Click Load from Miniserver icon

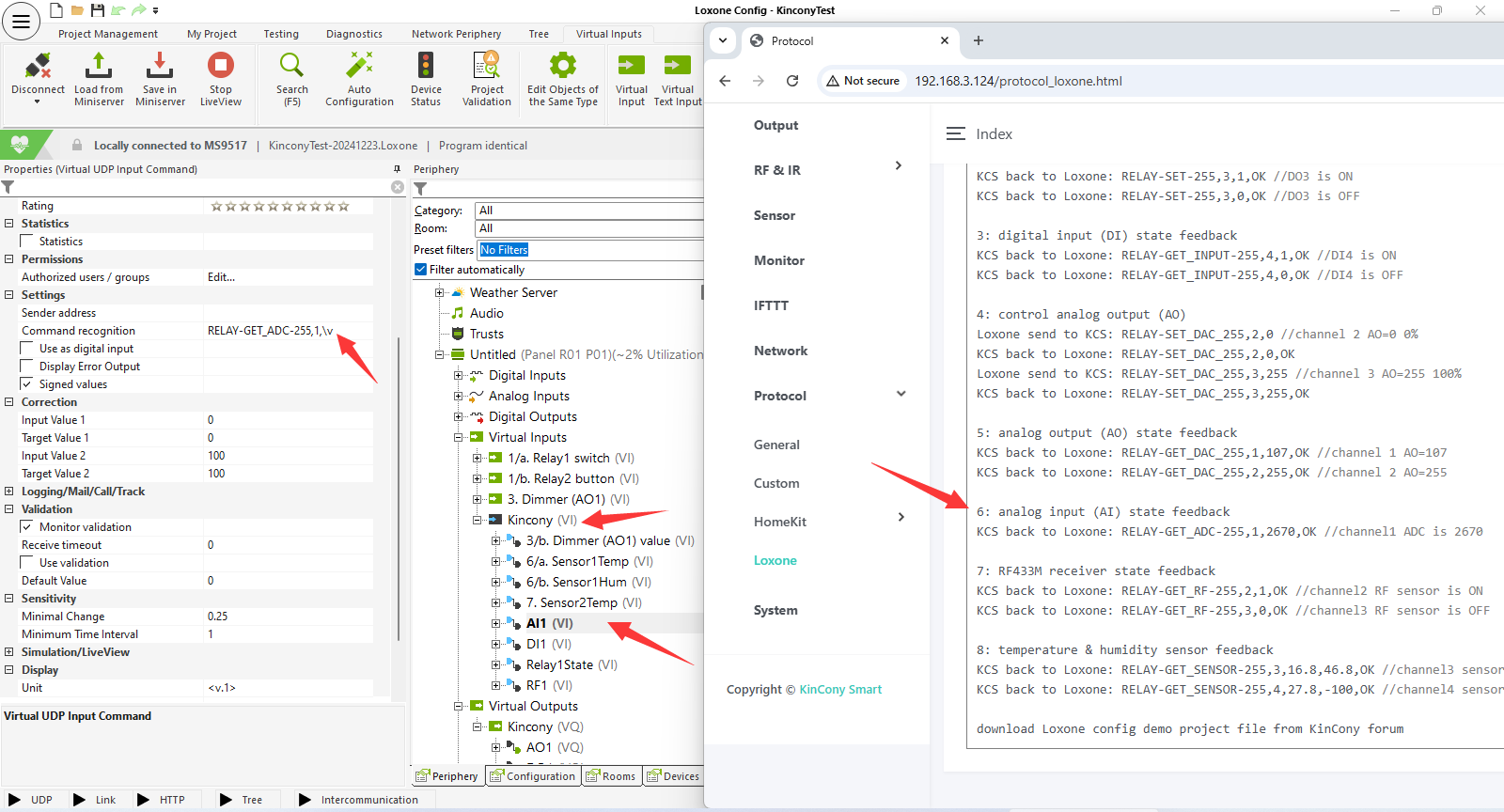(x=99, y=67)
